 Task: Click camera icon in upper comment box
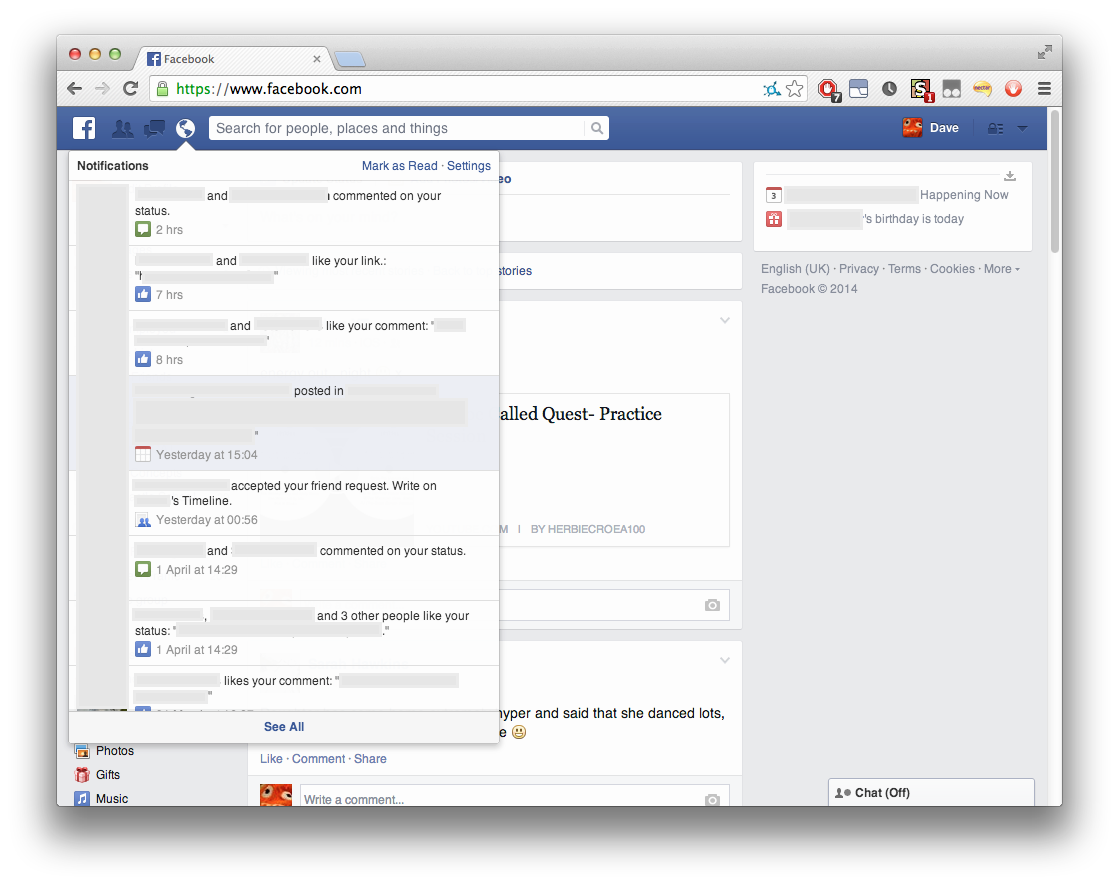pyautogui.click(x=712, y=605)
